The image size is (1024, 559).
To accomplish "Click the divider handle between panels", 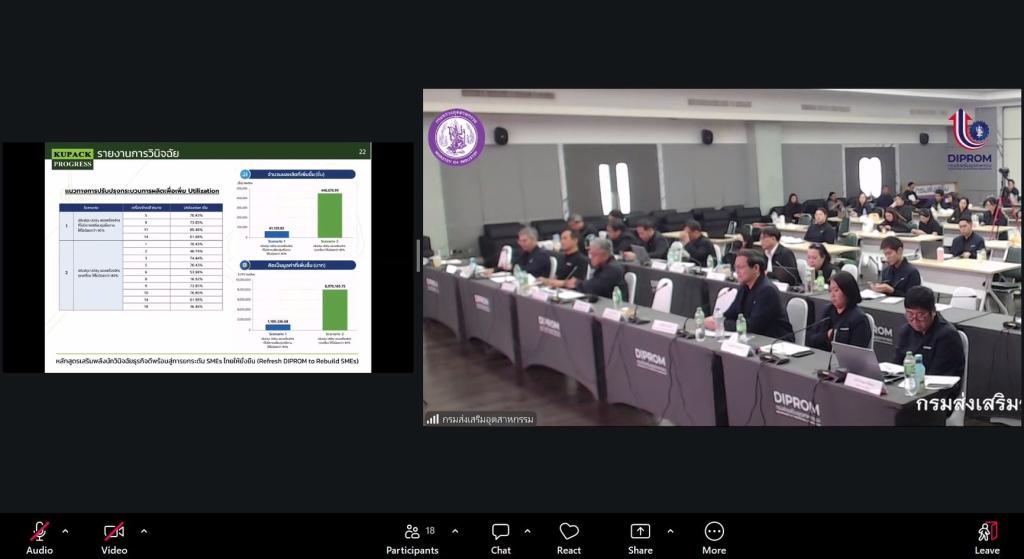I will pyautogui.click(x=418, y=256).
